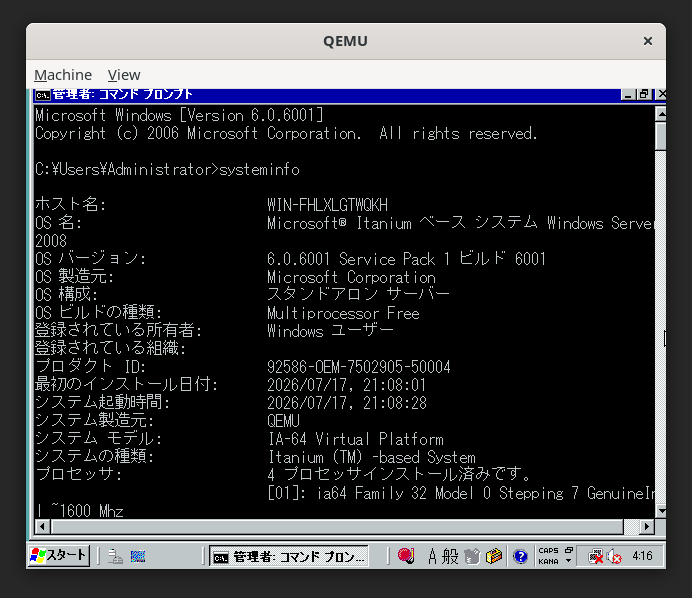
Task: Click the host name WIN-FHLXLGTWQKH
Action: tap(327, 205)
